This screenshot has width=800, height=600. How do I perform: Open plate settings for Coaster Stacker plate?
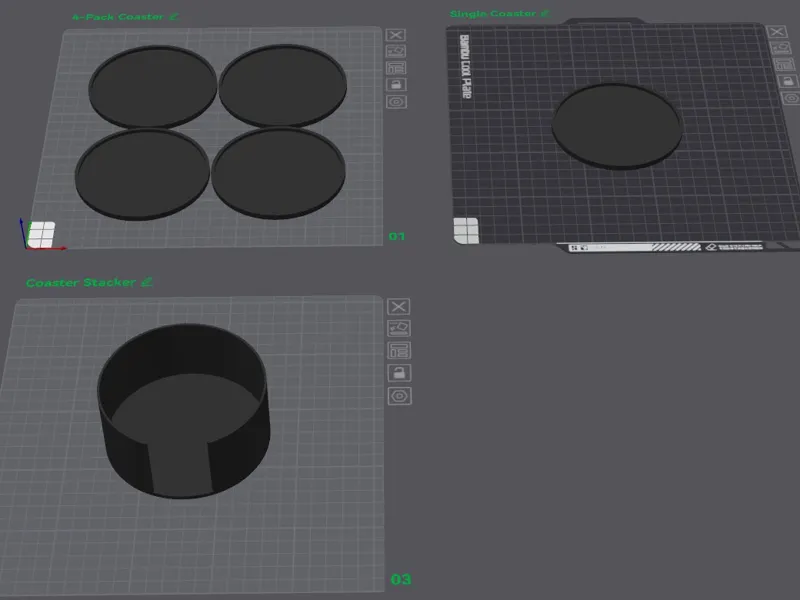coord(399,396)
